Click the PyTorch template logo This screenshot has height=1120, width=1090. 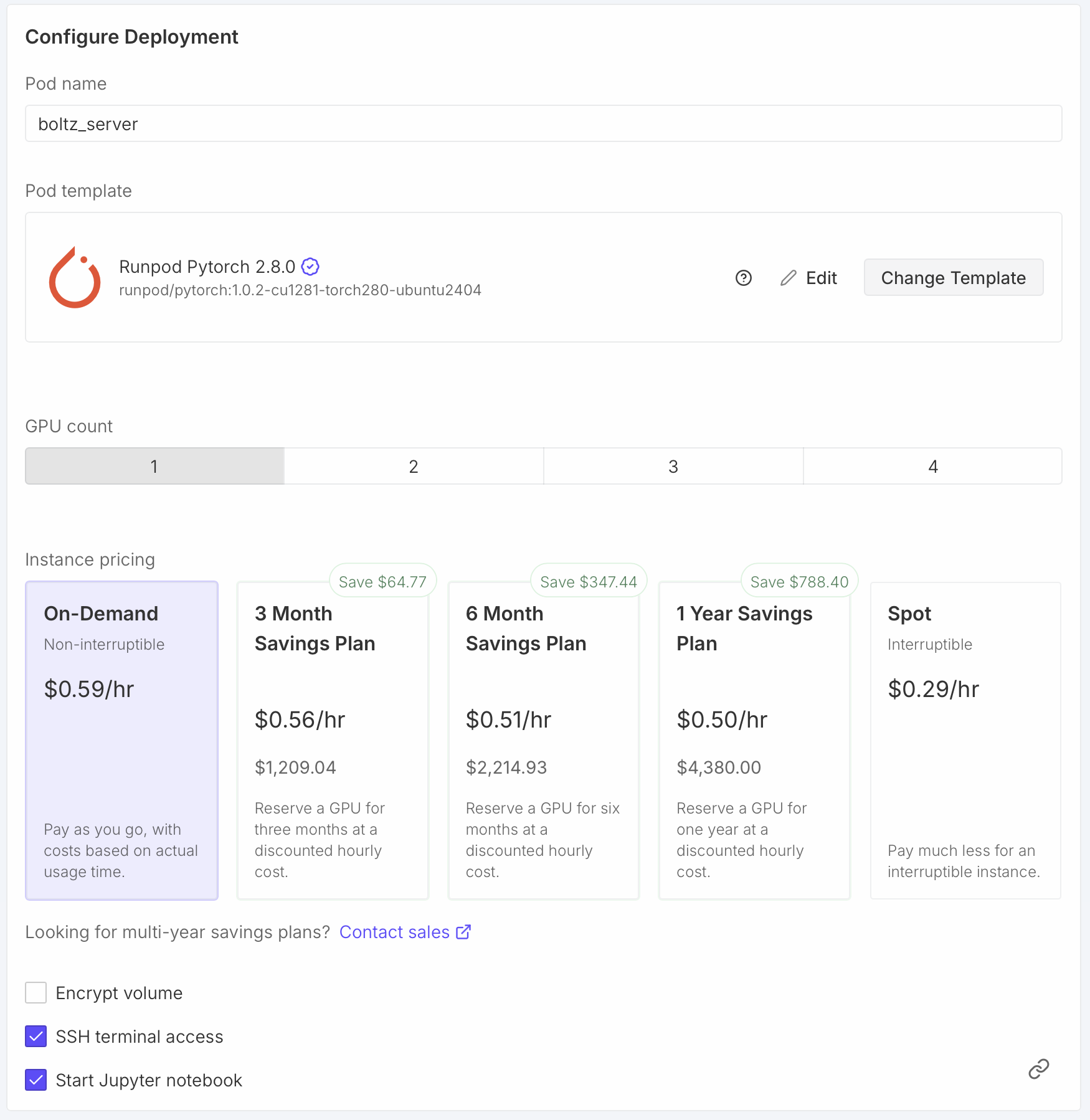[x=75, y=278]
